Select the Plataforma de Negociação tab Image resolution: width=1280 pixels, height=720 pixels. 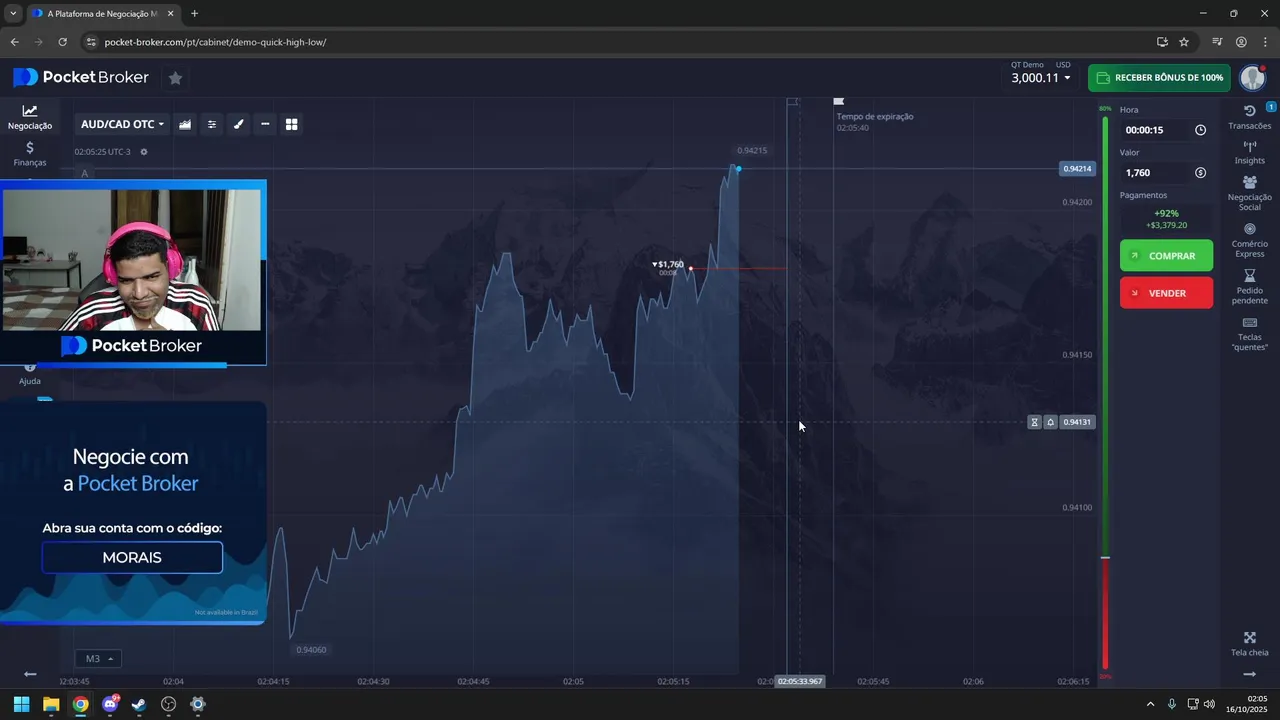tap(102, 14)
